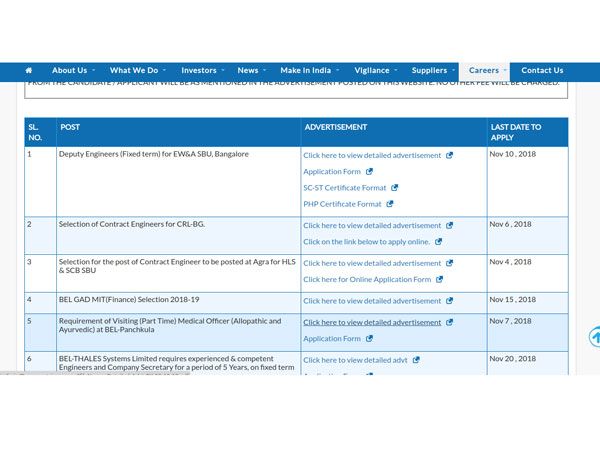
Task: Open external icon next to PHP Certificate Format
Action: pyautogui.click(x=390, y=204)
